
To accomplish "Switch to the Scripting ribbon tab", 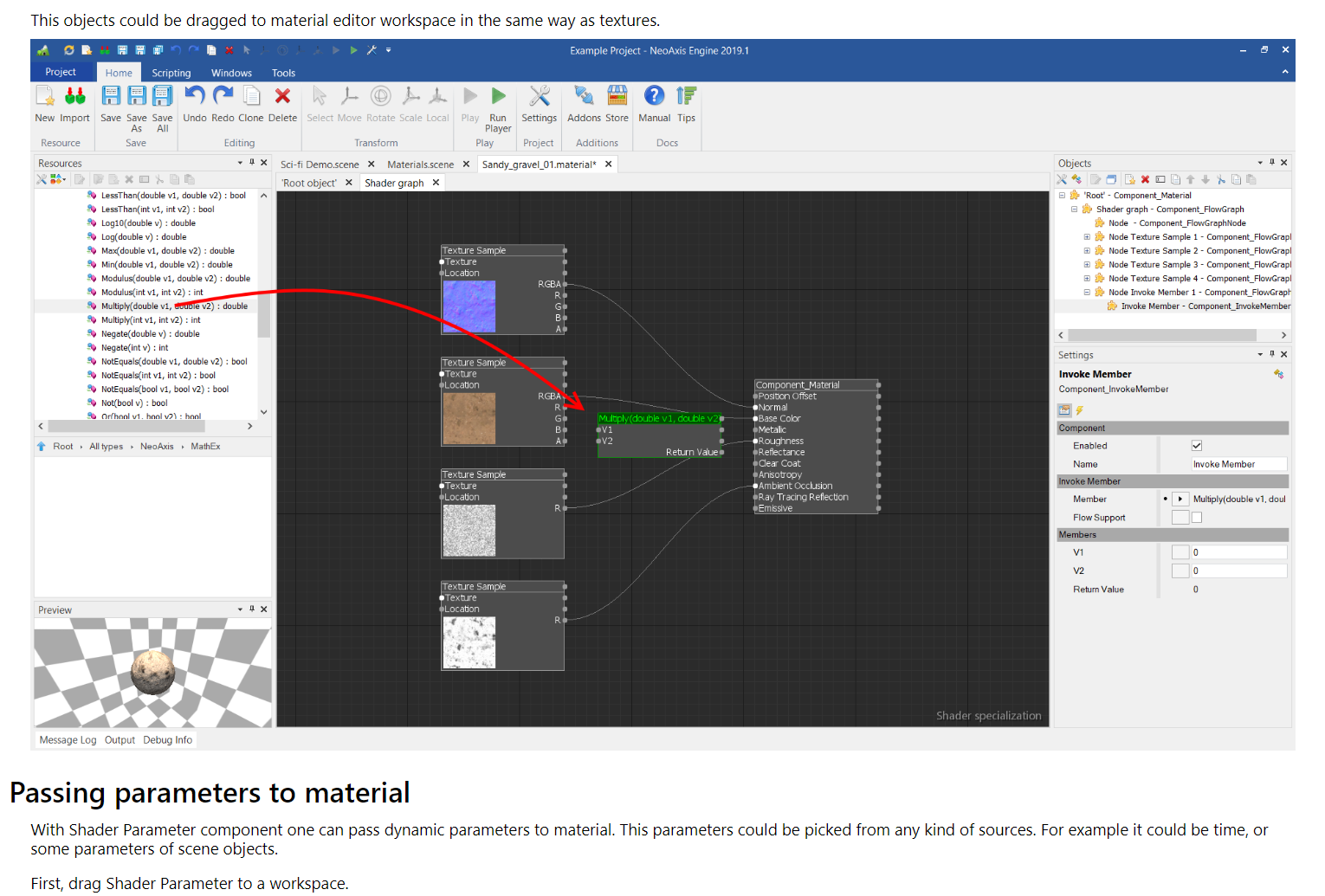I will tap(171, 74).
